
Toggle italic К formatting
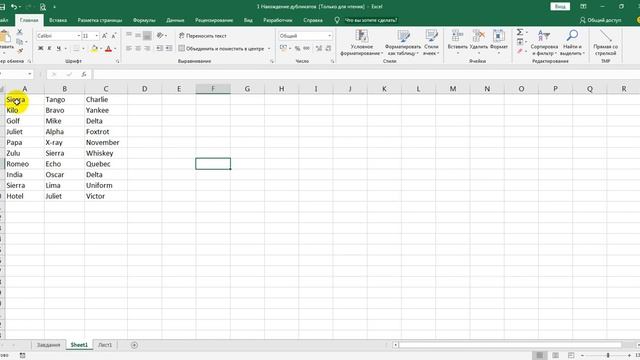click(49, 49)
